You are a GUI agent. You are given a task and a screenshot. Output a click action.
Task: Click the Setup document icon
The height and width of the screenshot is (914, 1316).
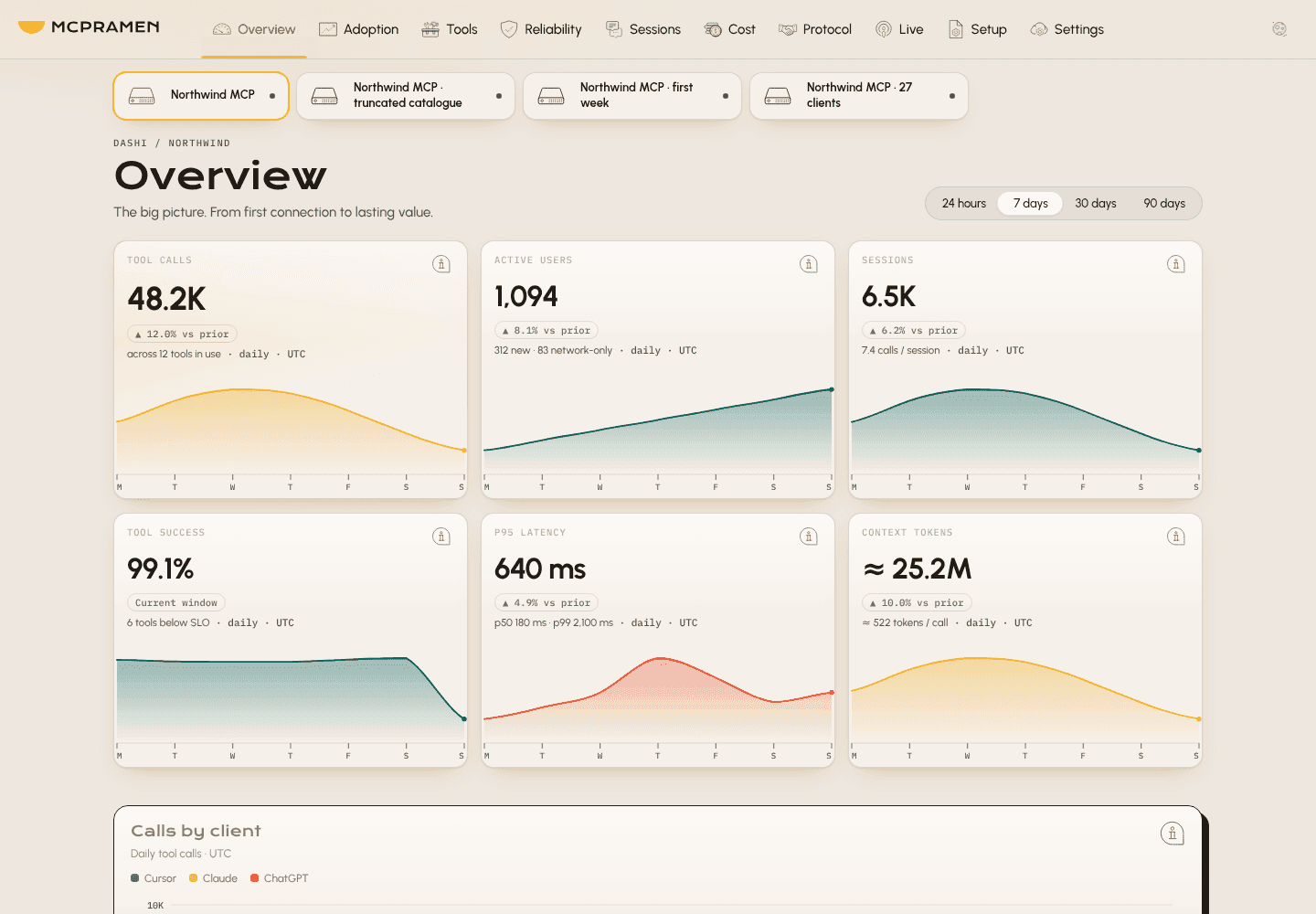pyautogui.click(x=956, y=29)
